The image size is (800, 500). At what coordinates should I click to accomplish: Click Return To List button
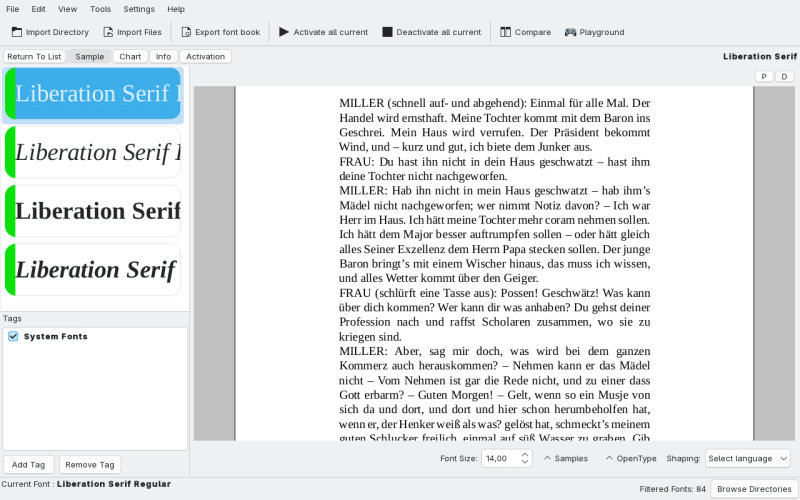34,57
